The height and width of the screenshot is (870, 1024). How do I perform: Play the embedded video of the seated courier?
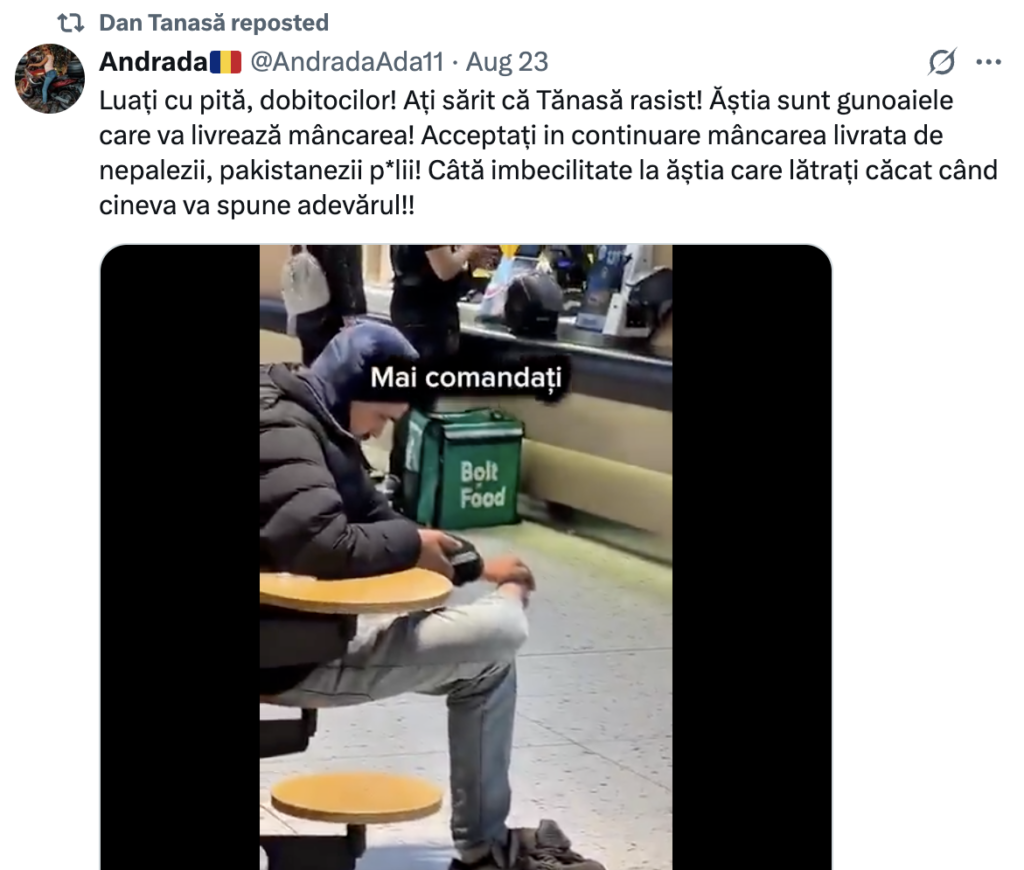466,557
